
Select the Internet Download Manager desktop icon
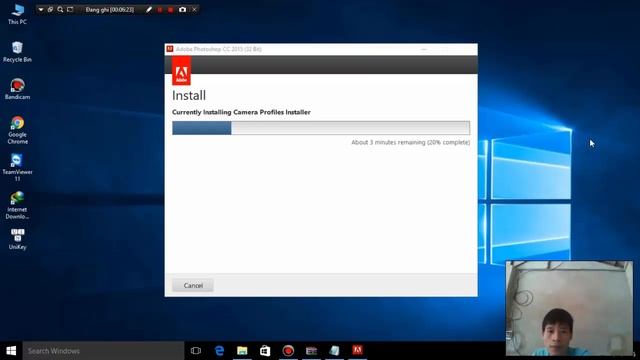tap(17, 205)
